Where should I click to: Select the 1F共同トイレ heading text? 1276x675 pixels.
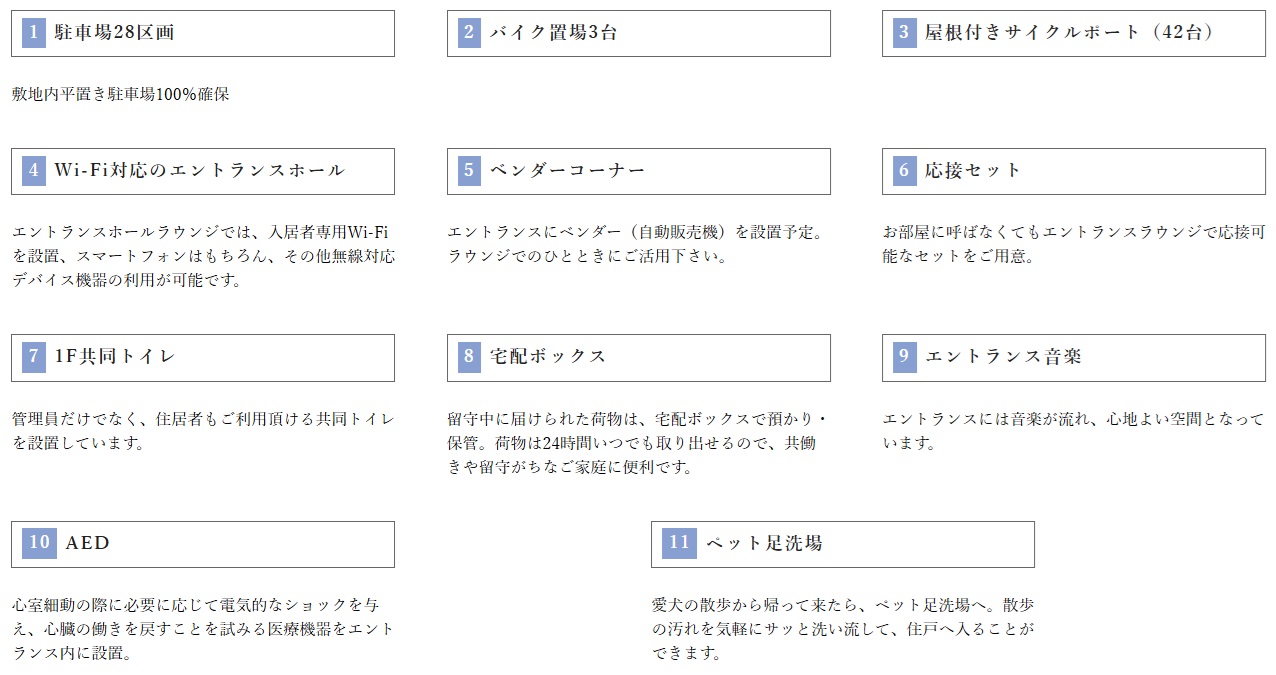115,357
